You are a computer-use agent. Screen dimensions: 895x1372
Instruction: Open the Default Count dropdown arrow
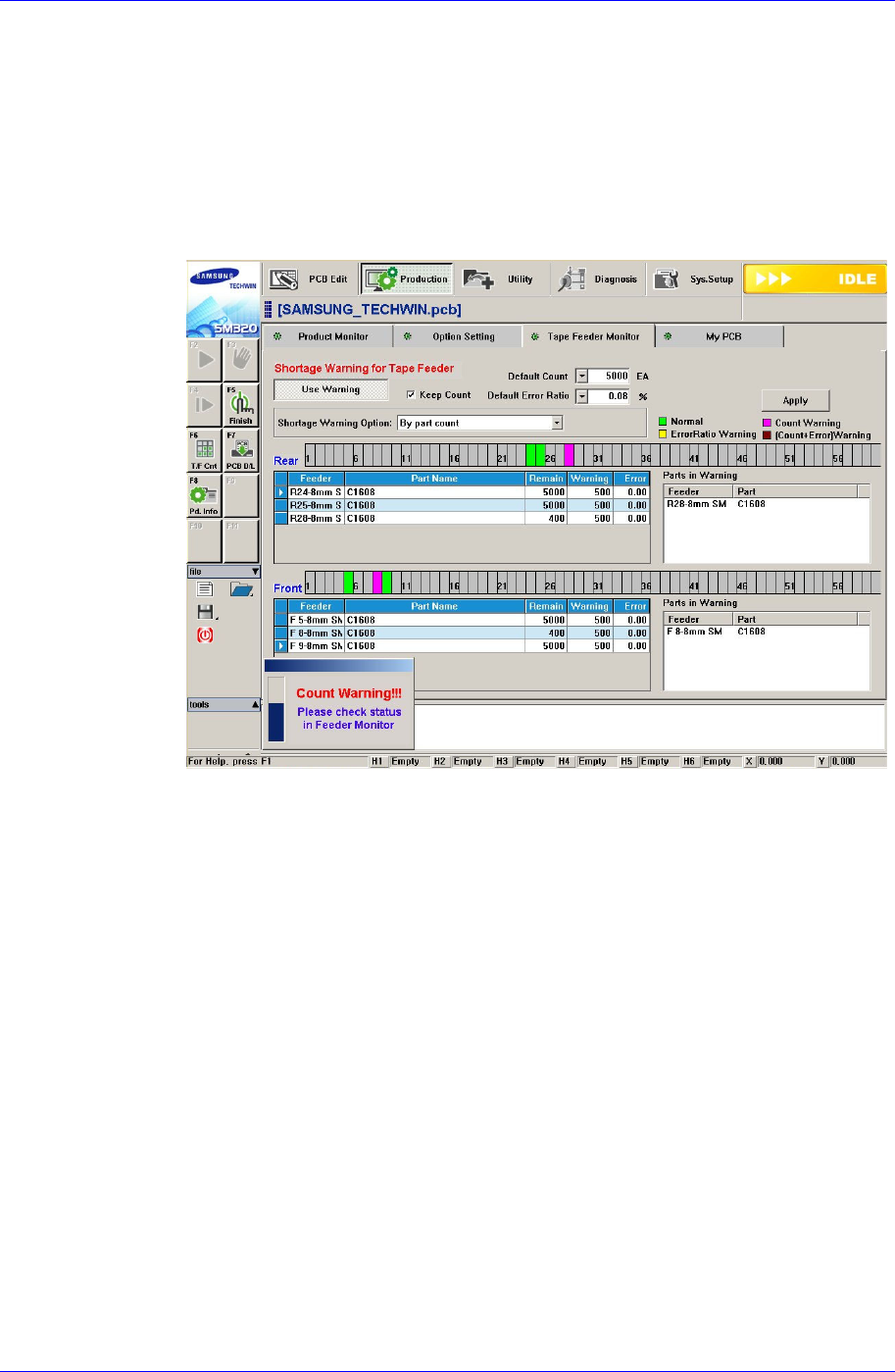(580, 376)
